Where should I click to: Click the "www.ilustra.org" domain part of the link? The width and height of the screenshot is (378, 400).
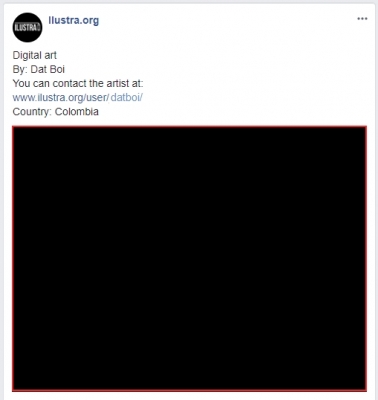(49, 97)
